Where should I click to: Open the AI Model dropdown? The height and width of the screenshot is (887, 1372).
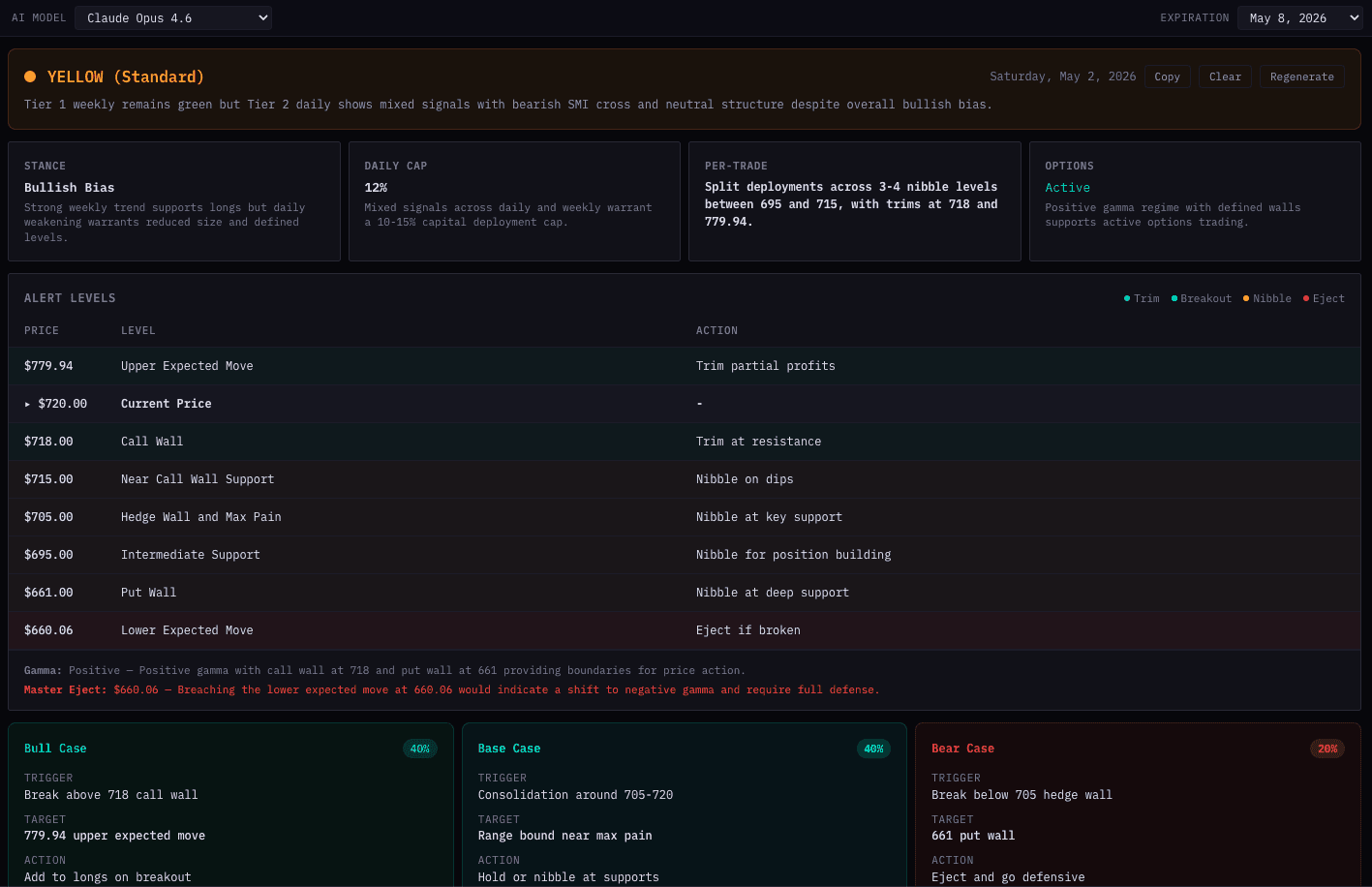[173, 17]
